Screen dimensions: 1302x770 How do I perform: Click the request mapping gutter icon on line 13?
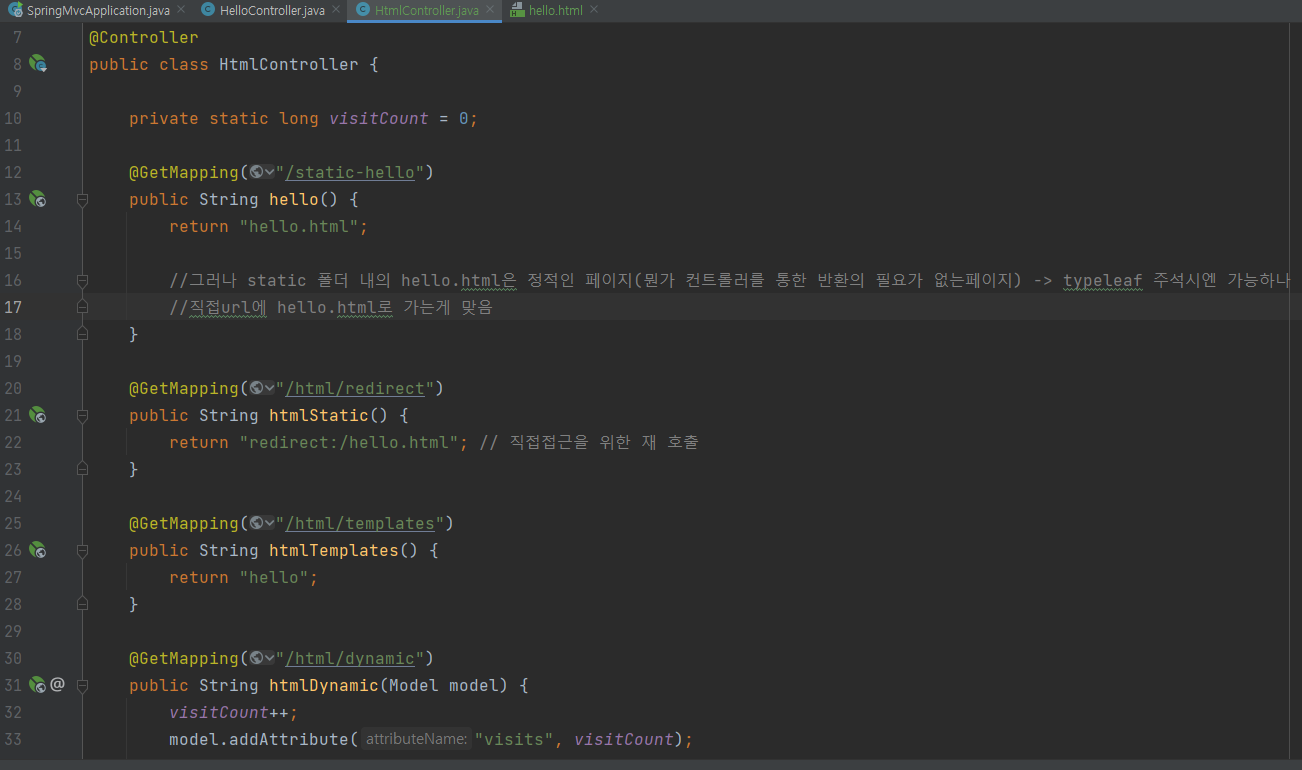tap(38, 199)
